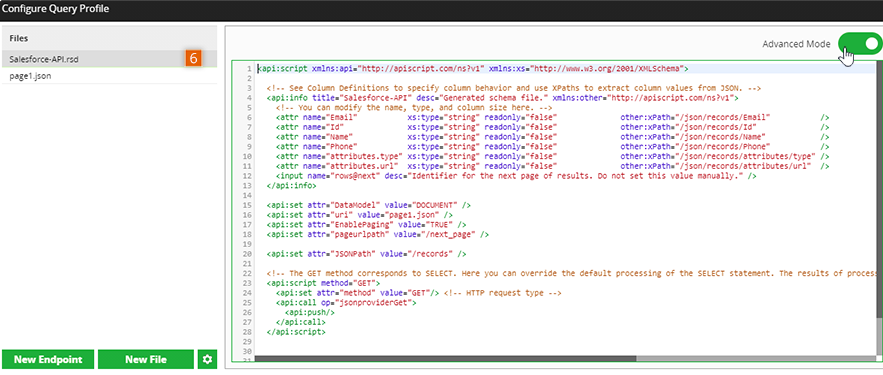This screenshot has height=375, width=883.
Task: Click the attr name="attributes.url" line
Action: click(x=552, y=166)
